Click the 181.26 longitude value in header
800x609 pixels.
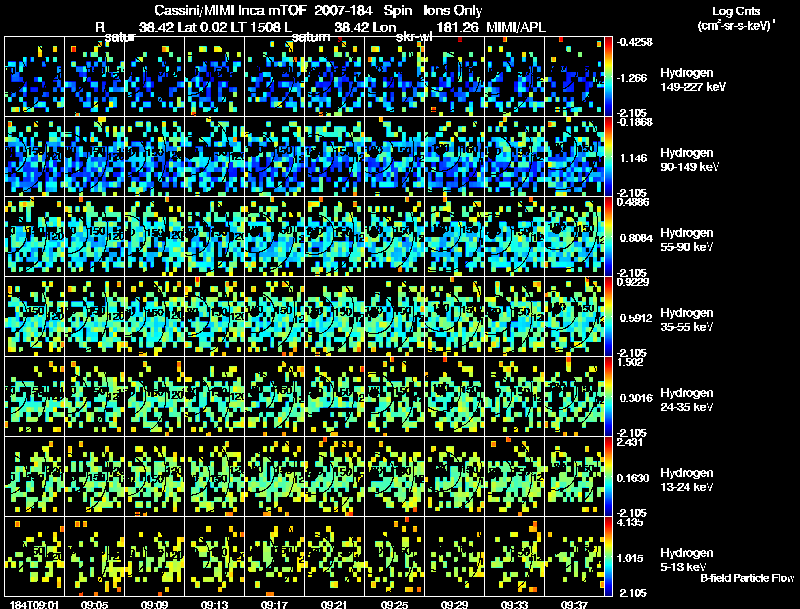click(458, 27)
